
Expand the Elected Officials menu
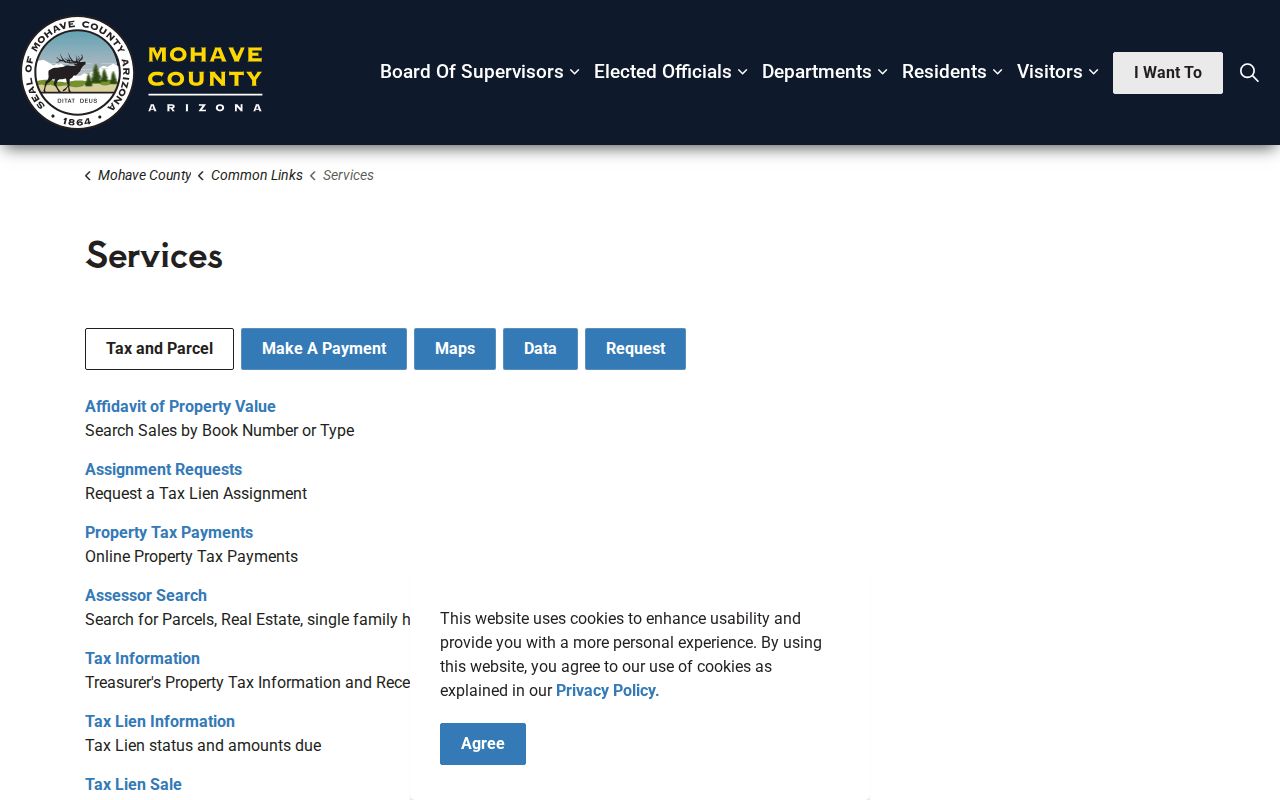click(x=671, y=72)
